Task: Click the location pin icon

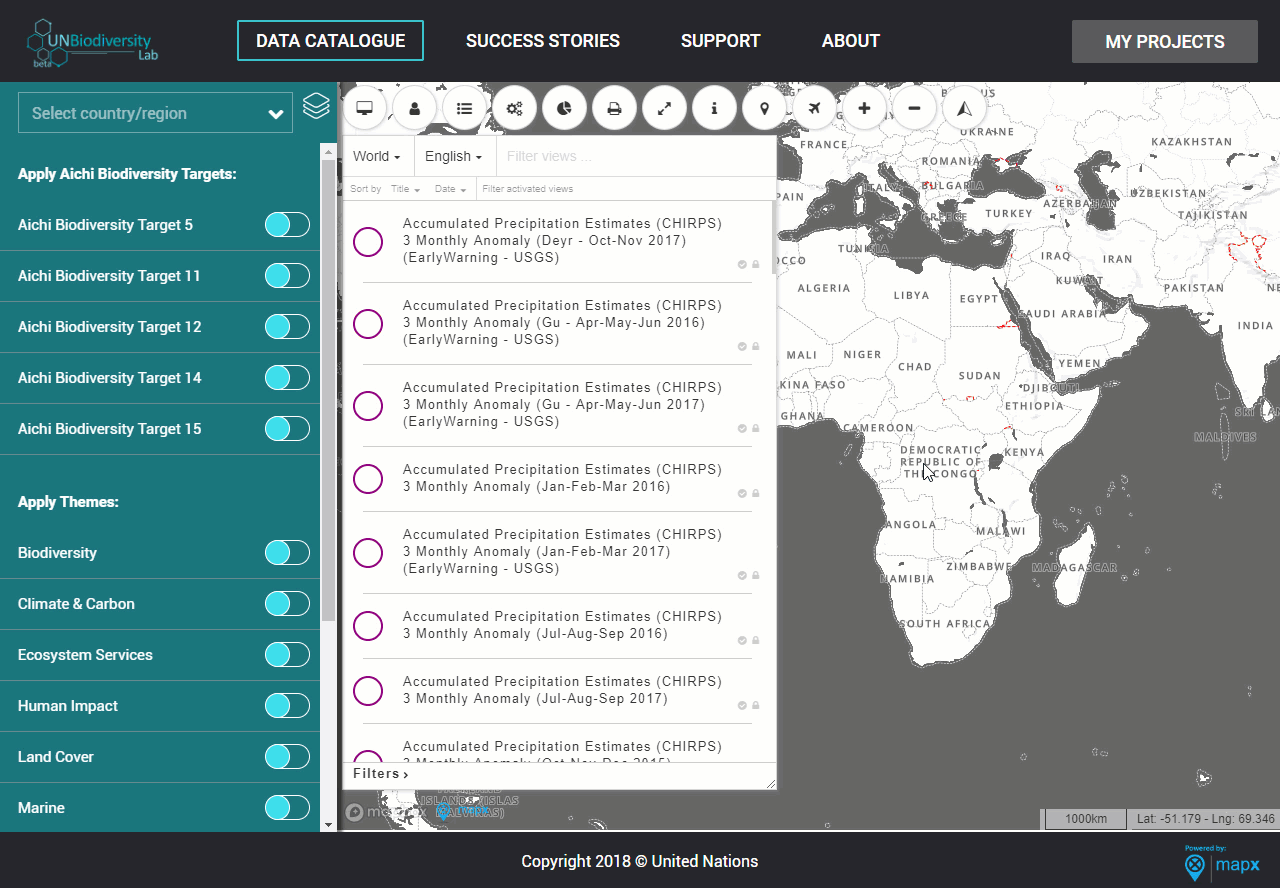Action: pyautogui.click(x=765, y=108)
